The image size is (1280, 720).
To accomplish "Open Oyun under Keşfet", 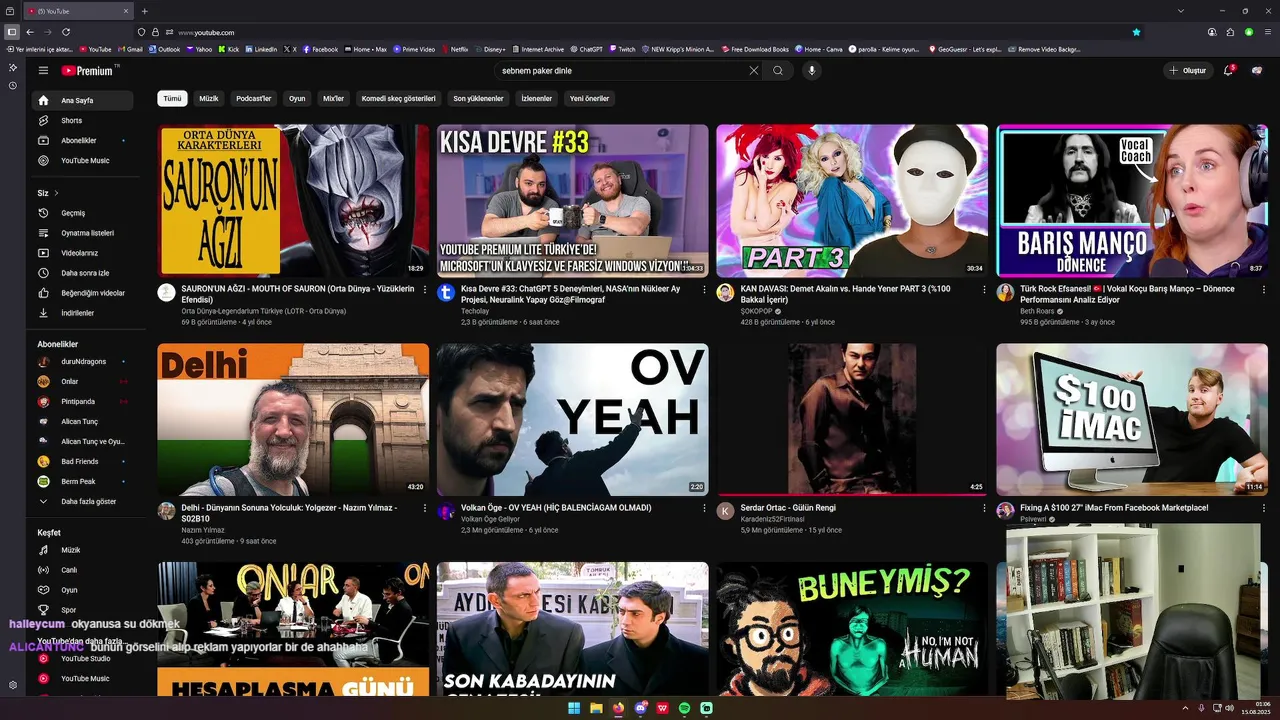I will coord(82,590).
